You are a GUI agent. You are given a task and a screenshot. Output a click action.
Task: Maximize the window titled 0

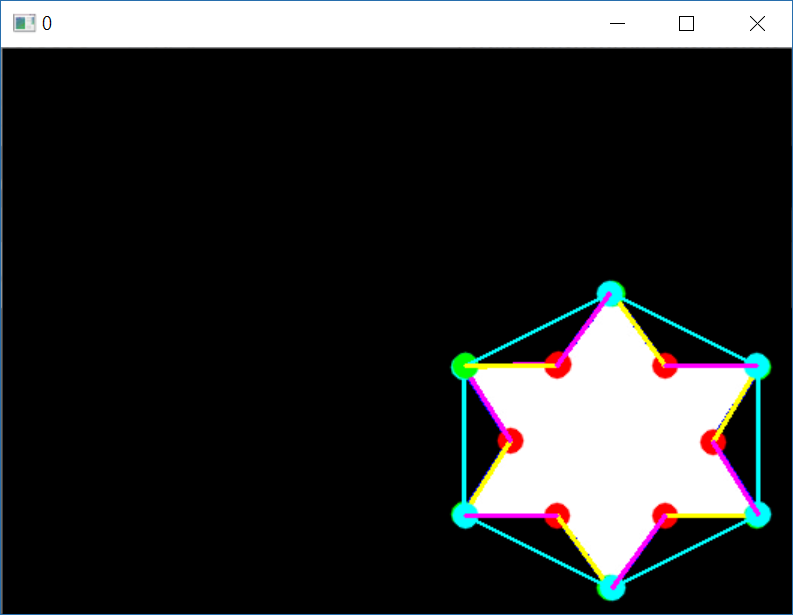click(x=686, y=23)
